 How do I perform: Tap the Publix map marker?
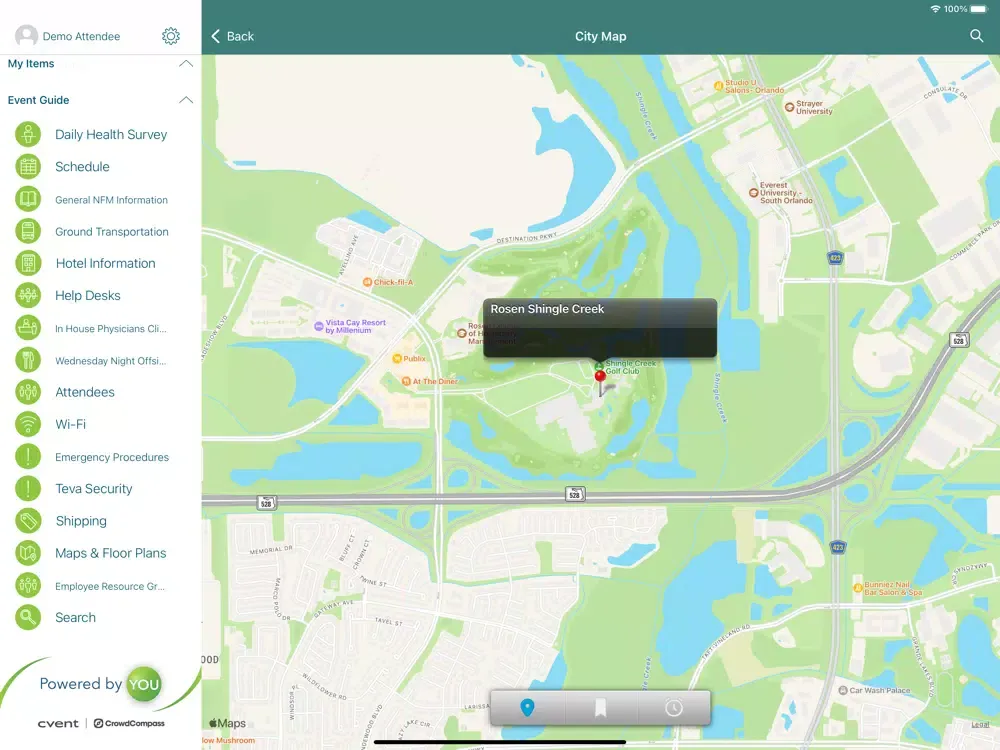click(x=397, y=358)
